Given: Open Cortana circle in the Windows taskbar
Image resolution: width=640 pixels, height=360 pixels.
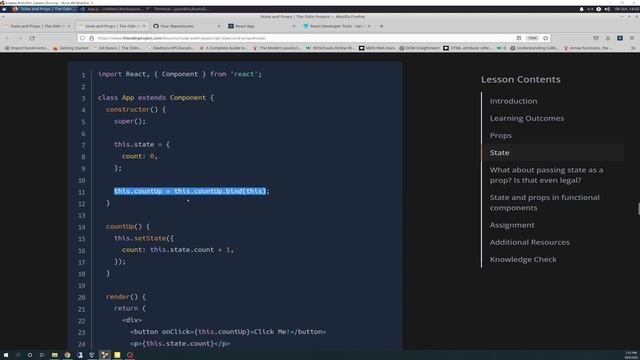Looking at the screenshot, I should tap(30, 355).
